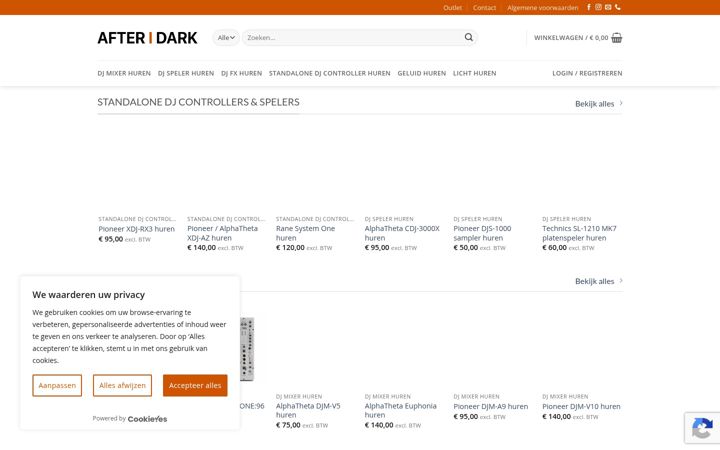Image resolution: width=720 pixels, height=450 pixels.
Task: Click Bekijk alles for standalone controllers
Action: pyautogui.click(x=599, y=104)
